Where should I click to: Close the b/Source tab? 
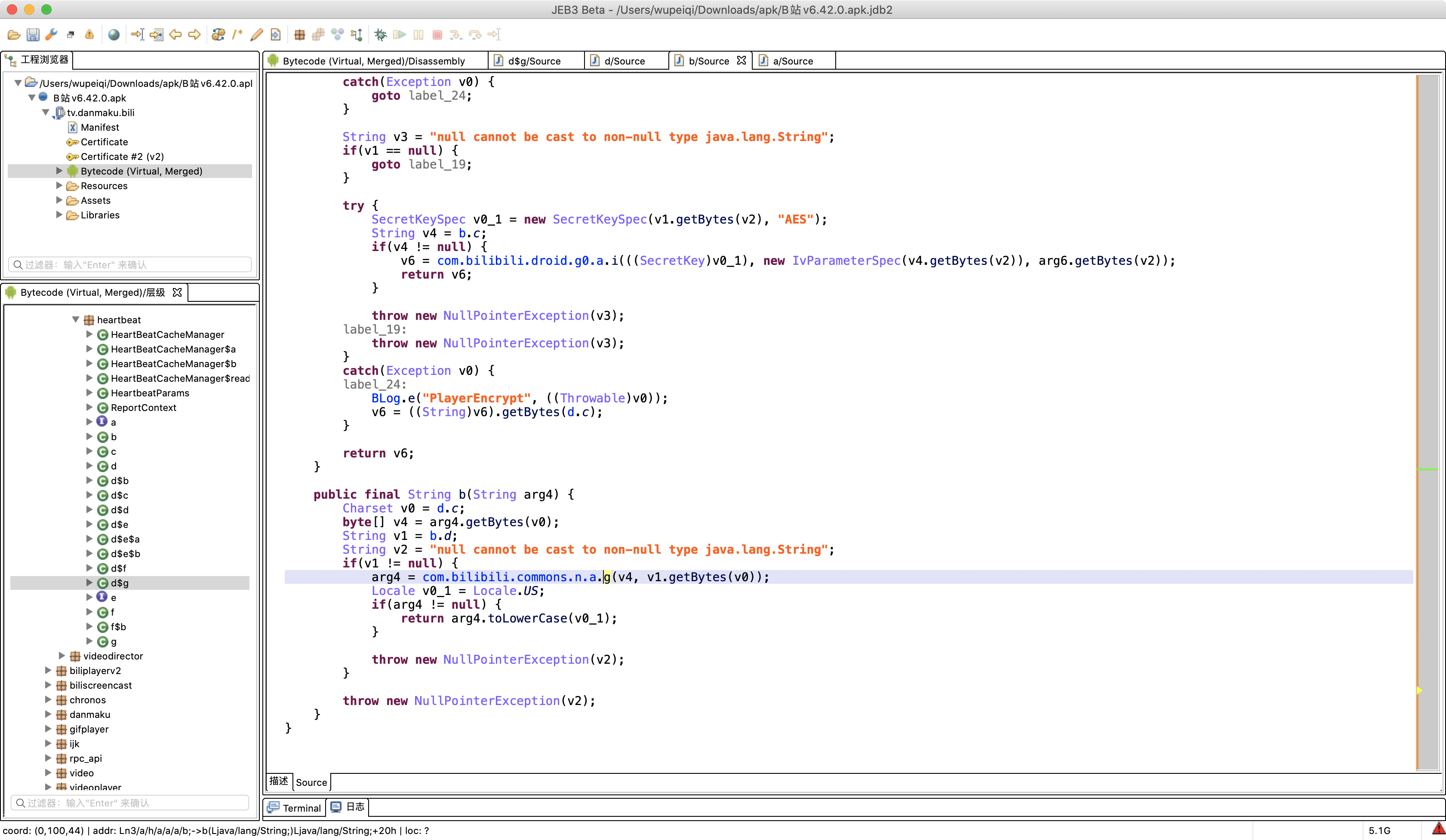coord(741,60)
